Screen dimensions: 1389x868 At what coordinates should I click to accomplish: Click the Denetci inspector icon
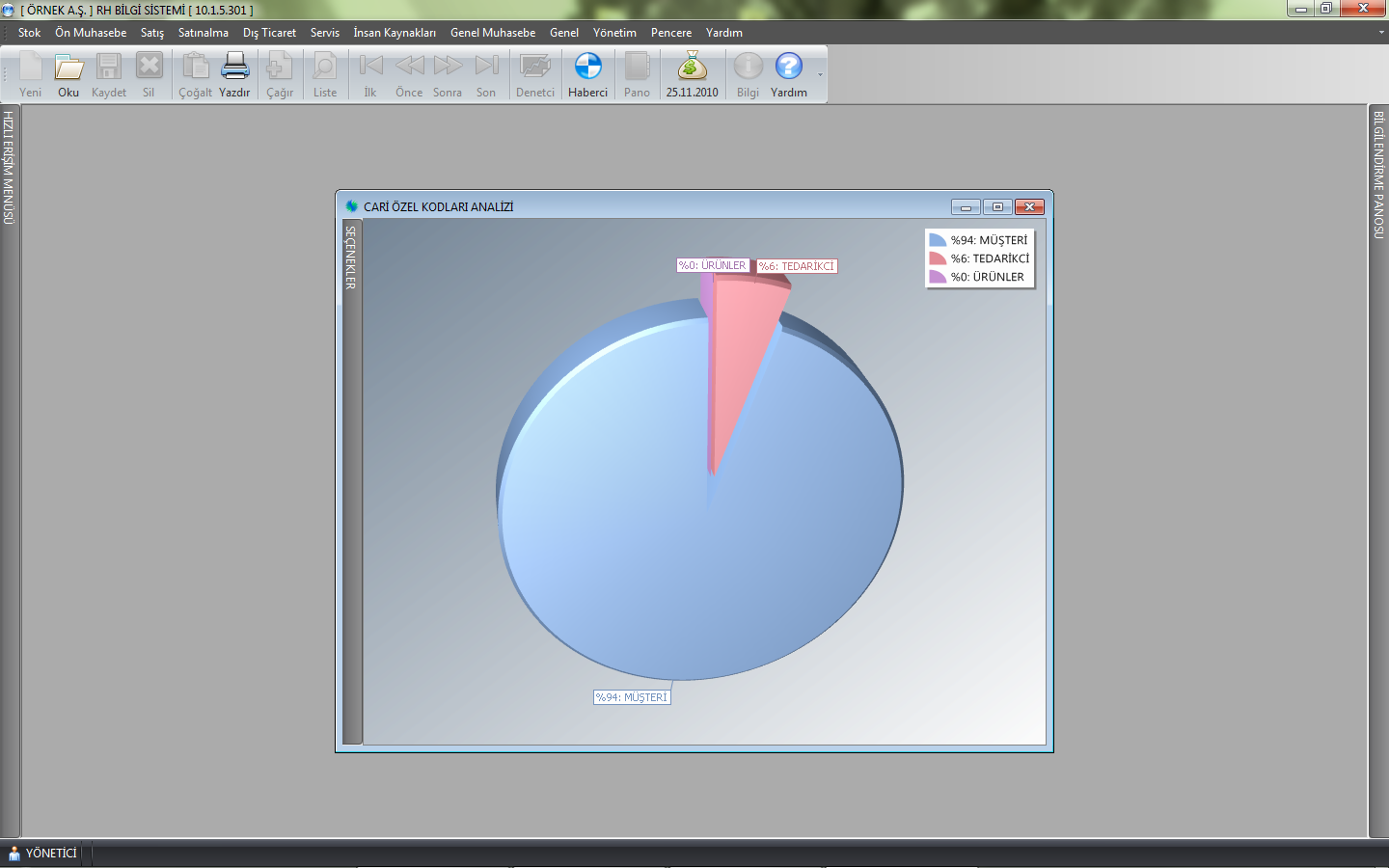[534, 68]
